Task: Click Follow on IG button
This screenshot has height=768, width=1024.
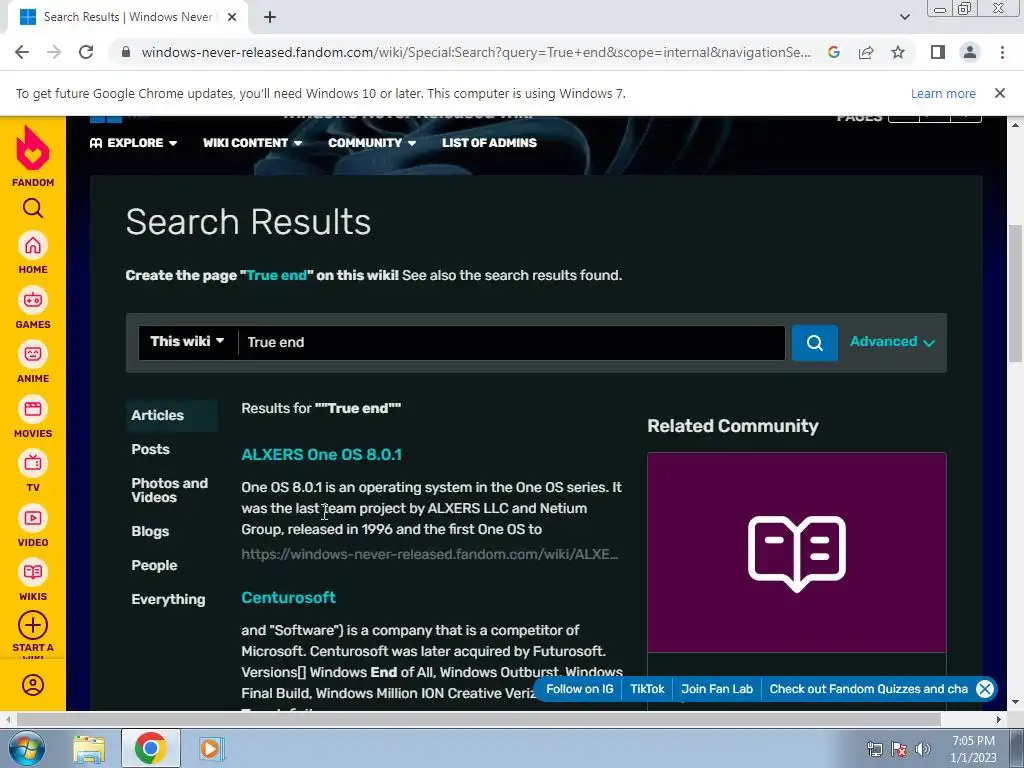Action: pos(579,689)
